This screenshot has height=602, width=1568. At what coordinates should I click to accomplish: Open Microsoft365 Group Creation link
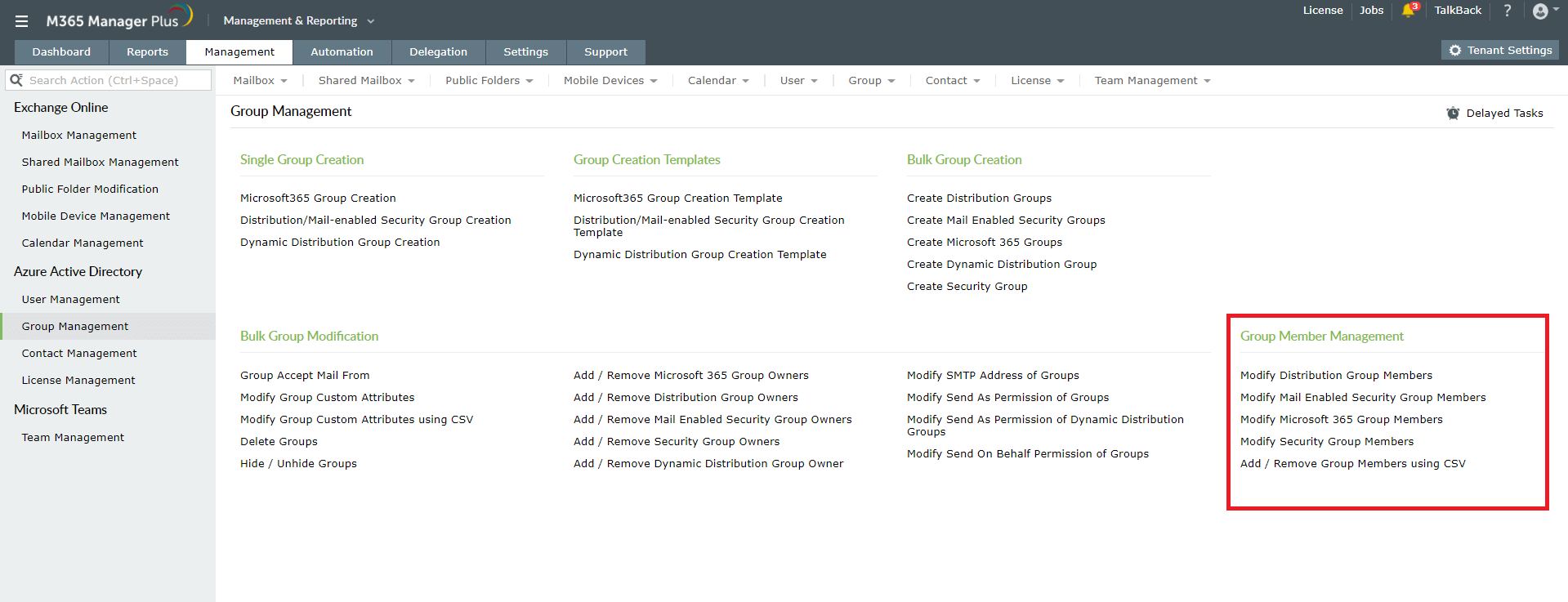pos(318,198)
